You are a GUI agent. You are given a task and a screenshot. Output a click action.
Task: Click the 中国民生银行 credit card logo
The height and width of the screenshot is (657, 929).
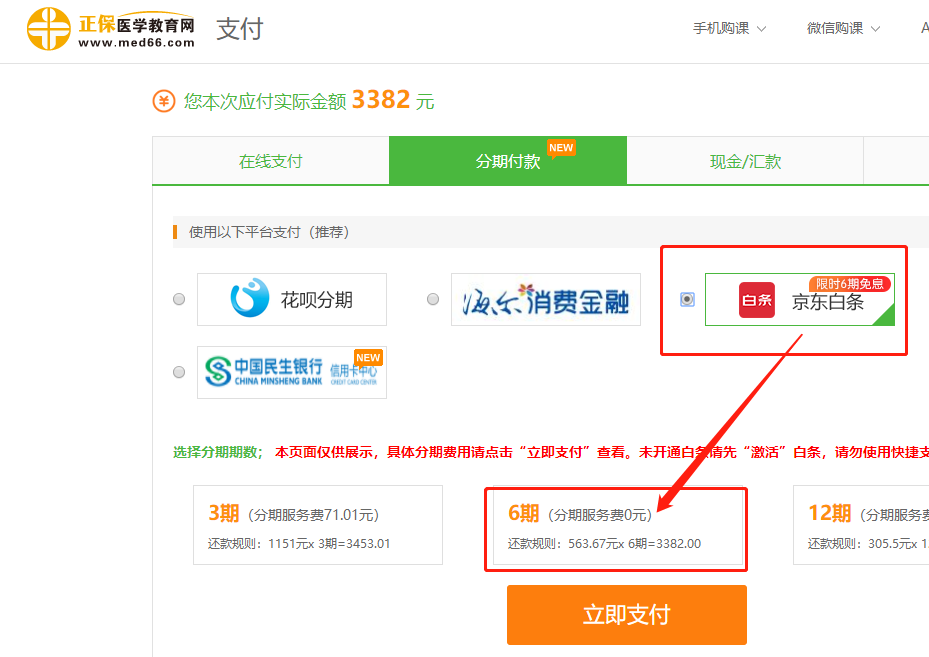pyautogui.click(x=292, y=372)
